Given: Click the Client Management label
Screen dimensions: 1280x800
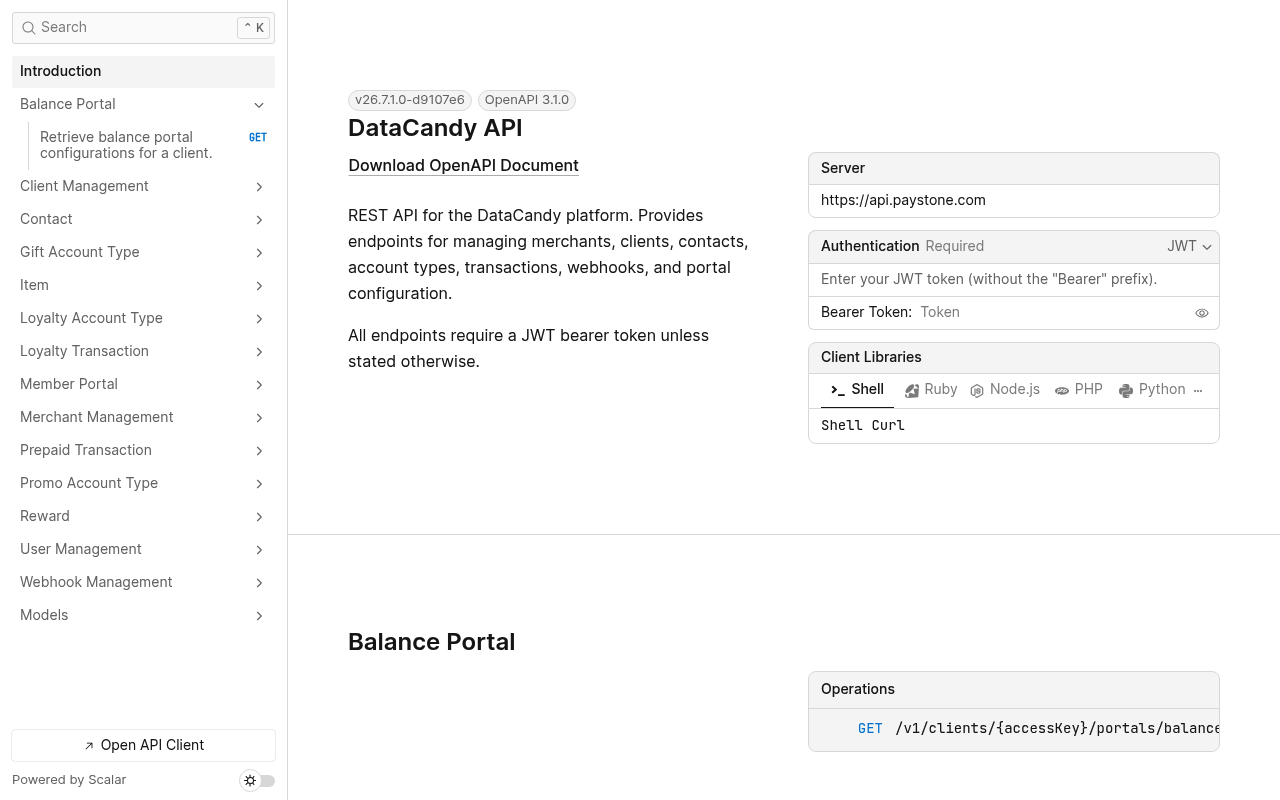Looking at the screenshot, I should (84, 187).
